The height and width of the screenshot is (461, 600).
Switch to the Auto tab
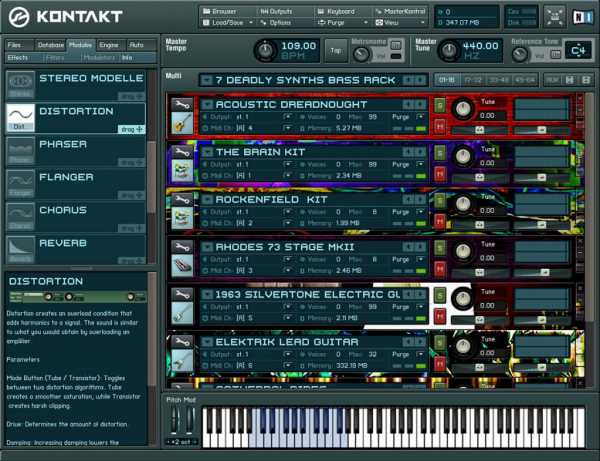(x=141, y=45)
